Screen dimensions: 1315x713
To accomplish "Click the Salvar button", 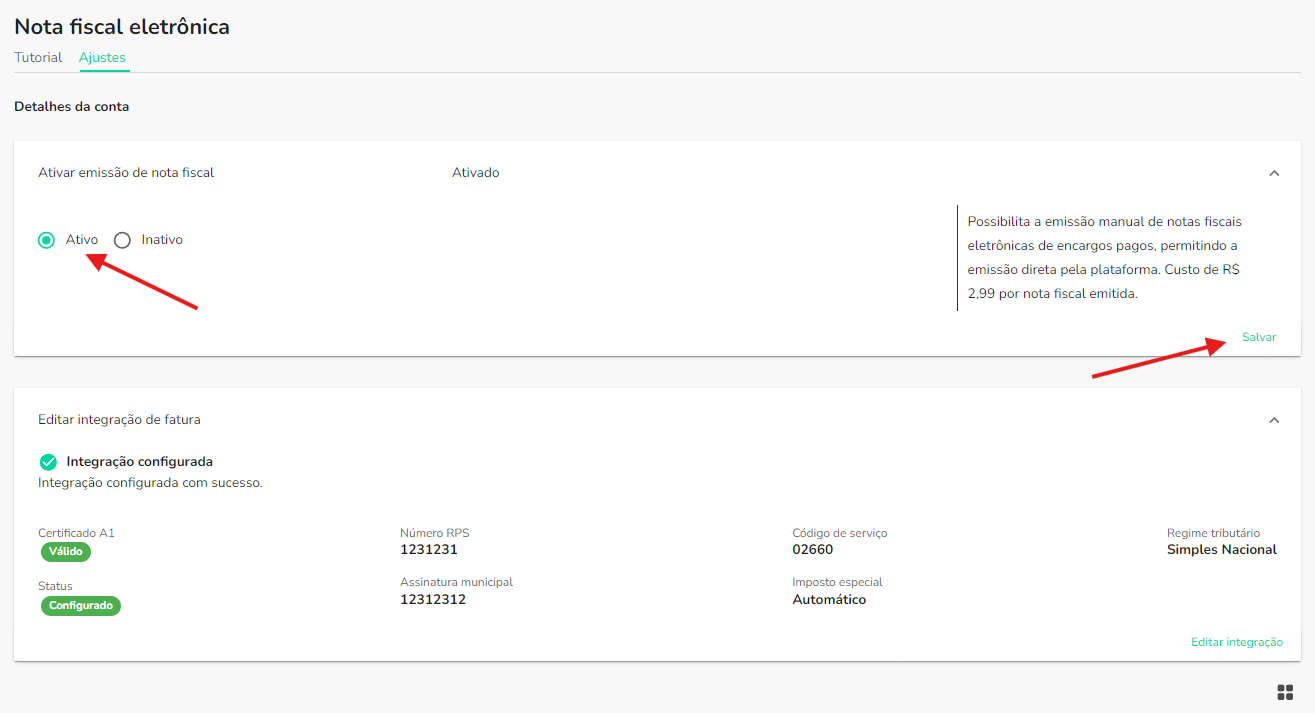I will tap(1258, 337).
